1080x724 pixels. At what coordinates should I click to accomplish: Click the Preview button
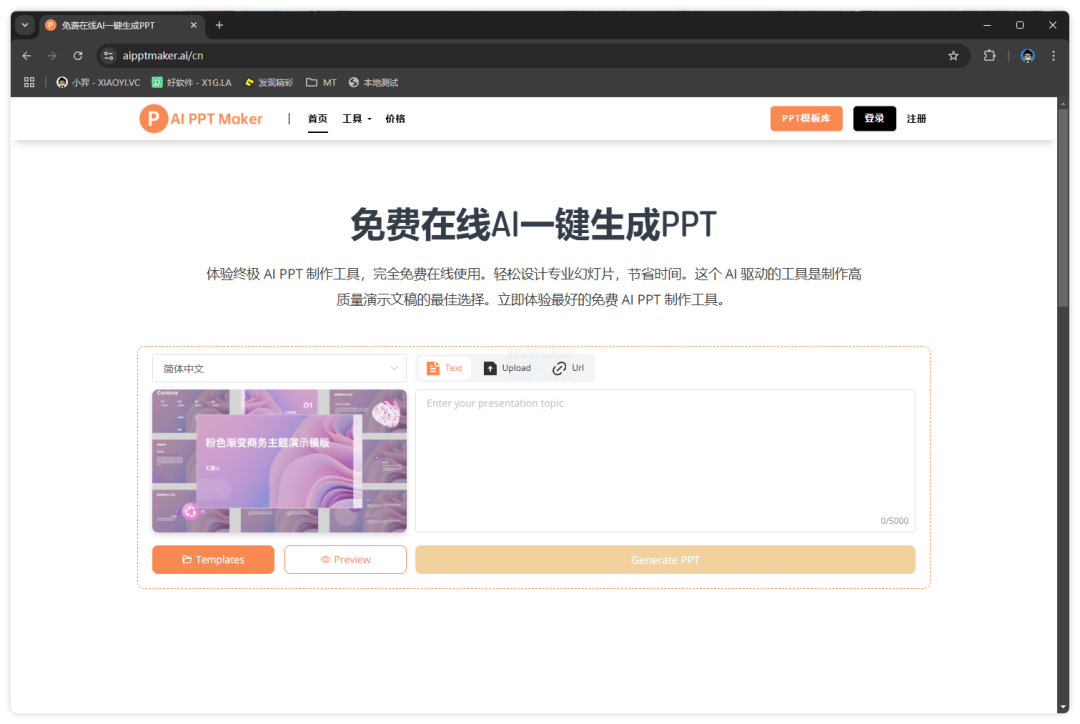click(345, 559)
